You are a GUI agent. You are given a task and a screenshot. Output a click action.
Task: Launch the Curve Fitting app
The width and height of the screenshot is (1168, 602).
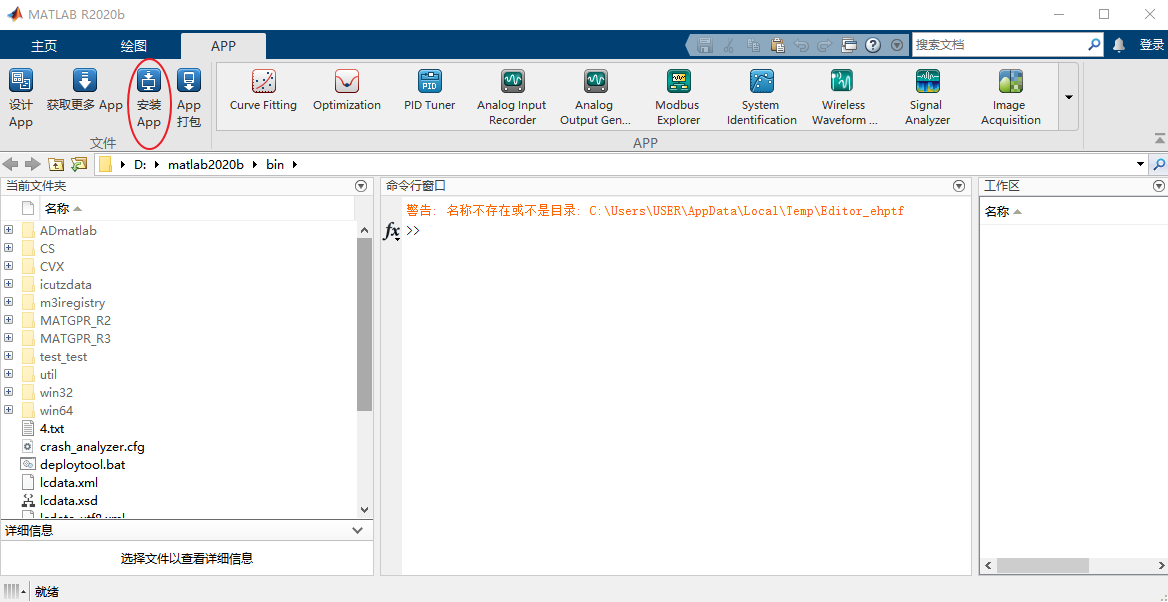tap(263, 90)
